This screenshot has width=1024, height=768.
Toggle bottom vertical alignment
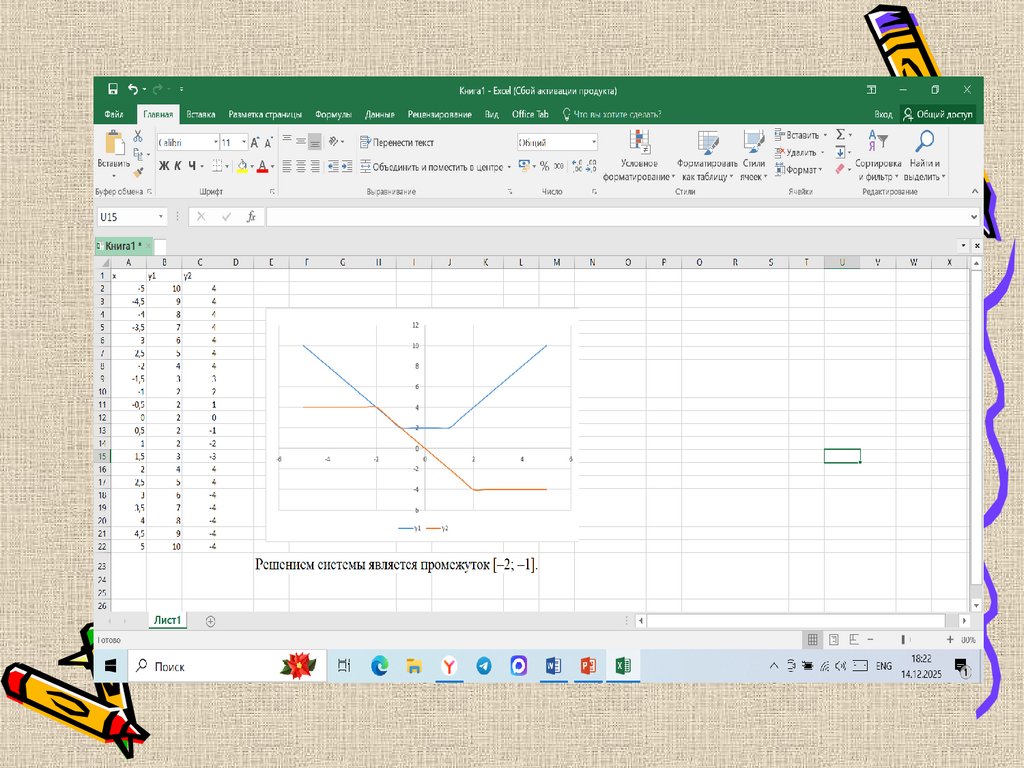[x=315, y=141]
